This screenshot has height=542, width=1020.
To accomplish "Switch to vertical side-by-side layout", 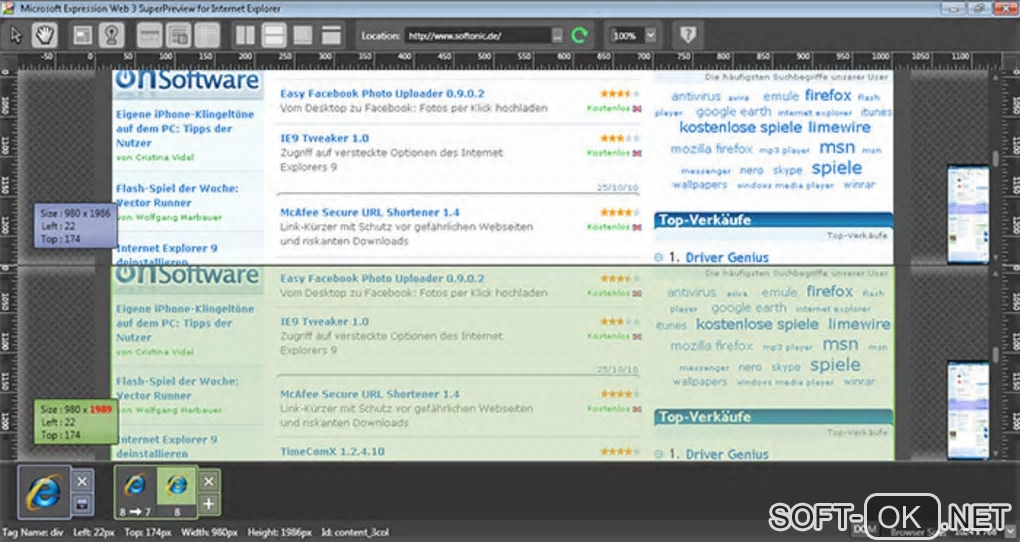I will 245,35.
